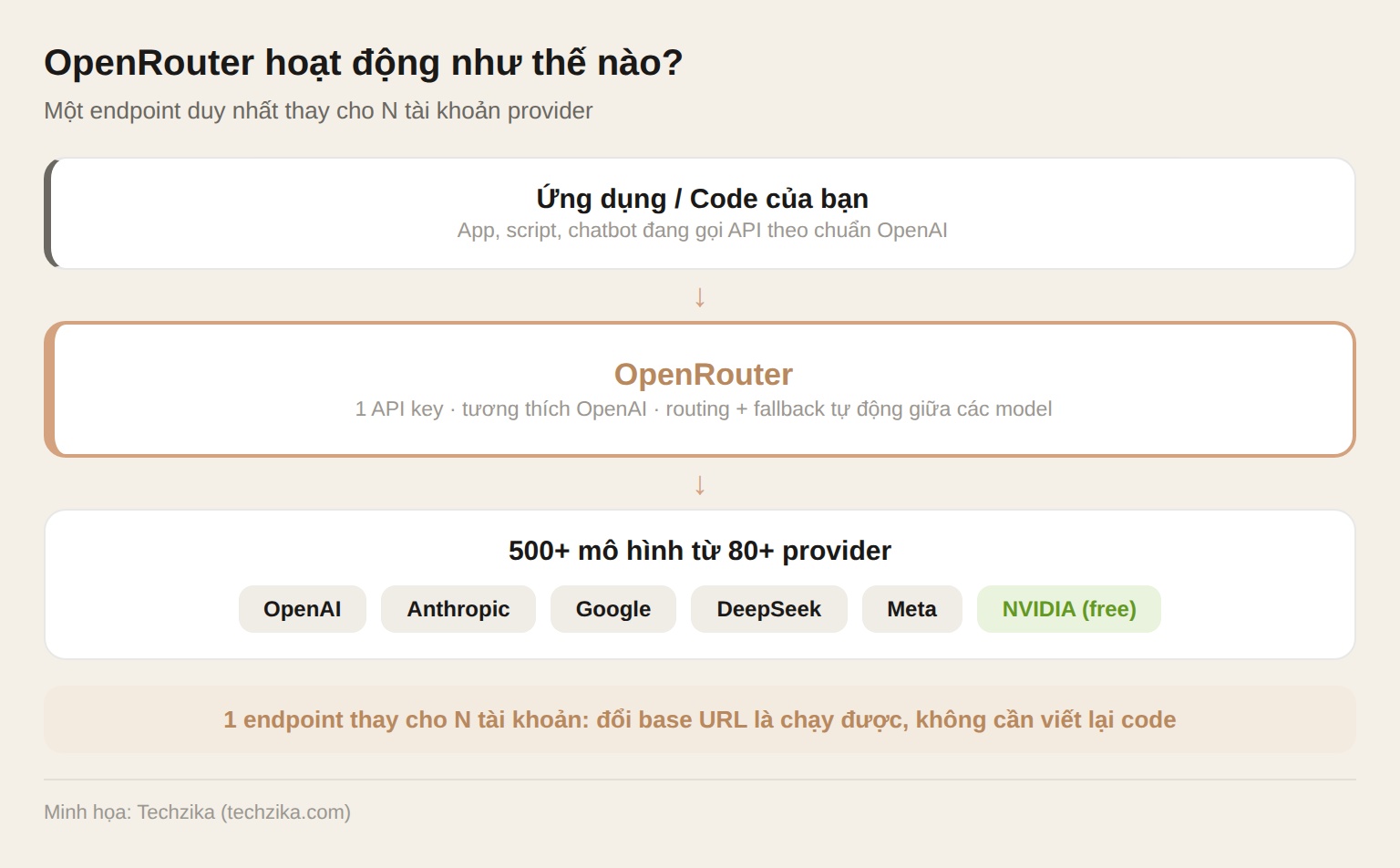Click text '1 API key · tương thích OpenAI' line
Screen dimensions: 1400x868
coord(703,408)
